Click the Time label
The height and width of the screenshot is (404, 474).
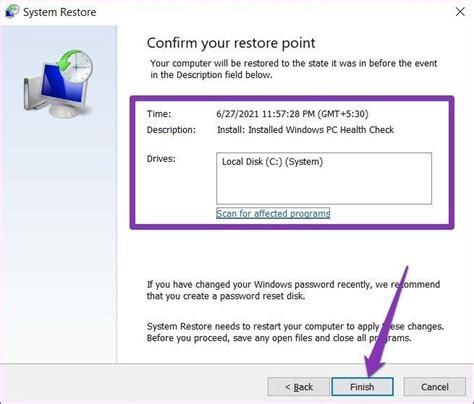[x=159, y=114]
